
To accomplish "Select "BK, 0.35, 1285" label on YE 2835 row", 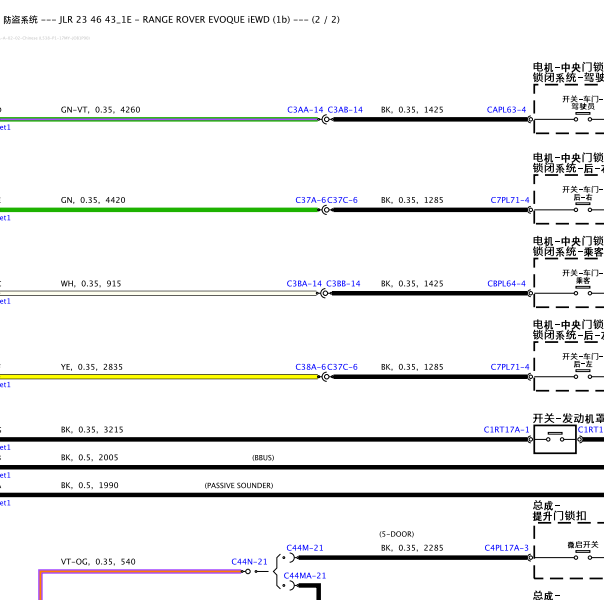I will click(x=412, y=367).
